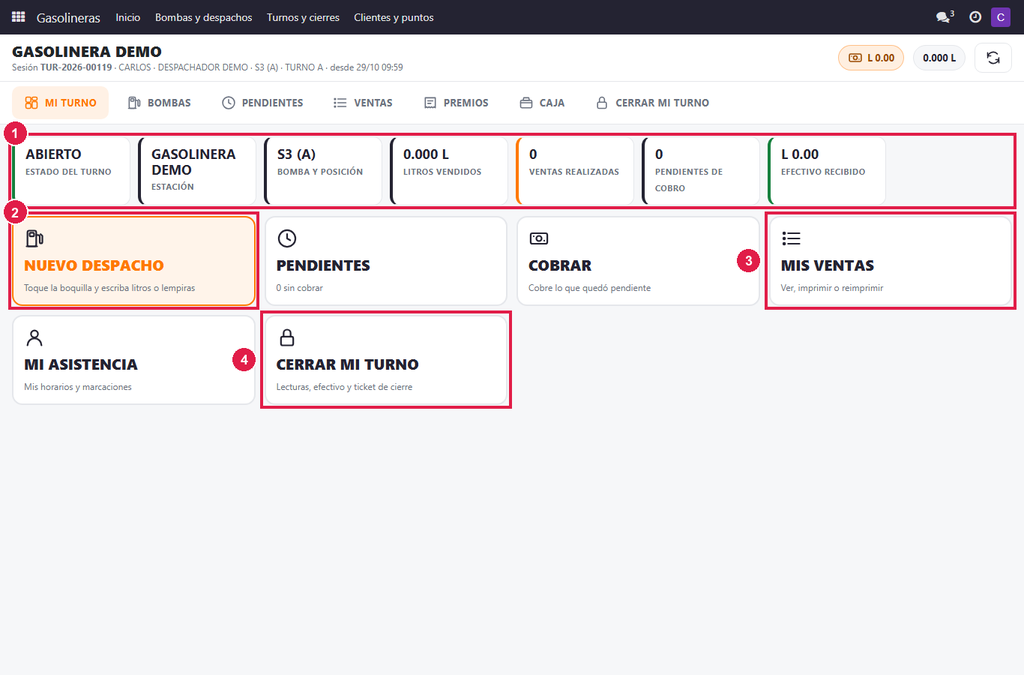Screen dimensions: 1024x675
Task: Open the conversations chat icon
Action: (944, 17)
